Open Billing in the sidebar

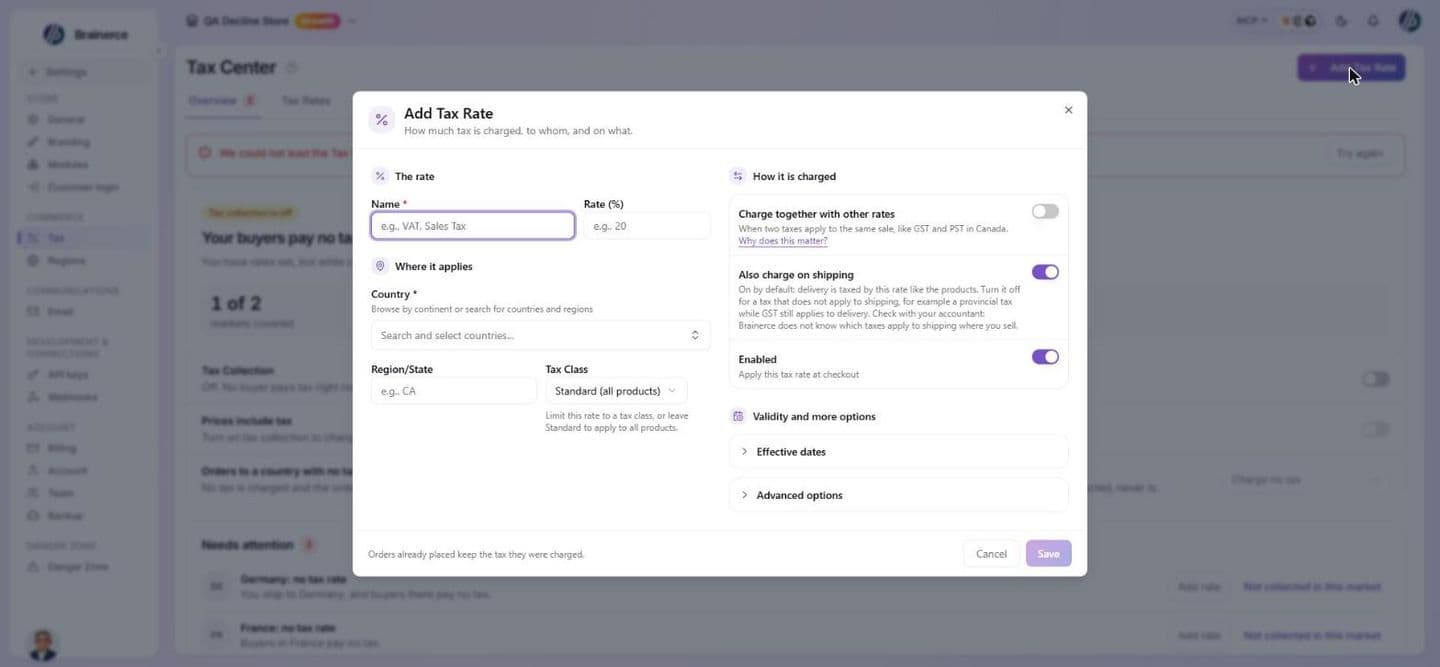[61, 448]
